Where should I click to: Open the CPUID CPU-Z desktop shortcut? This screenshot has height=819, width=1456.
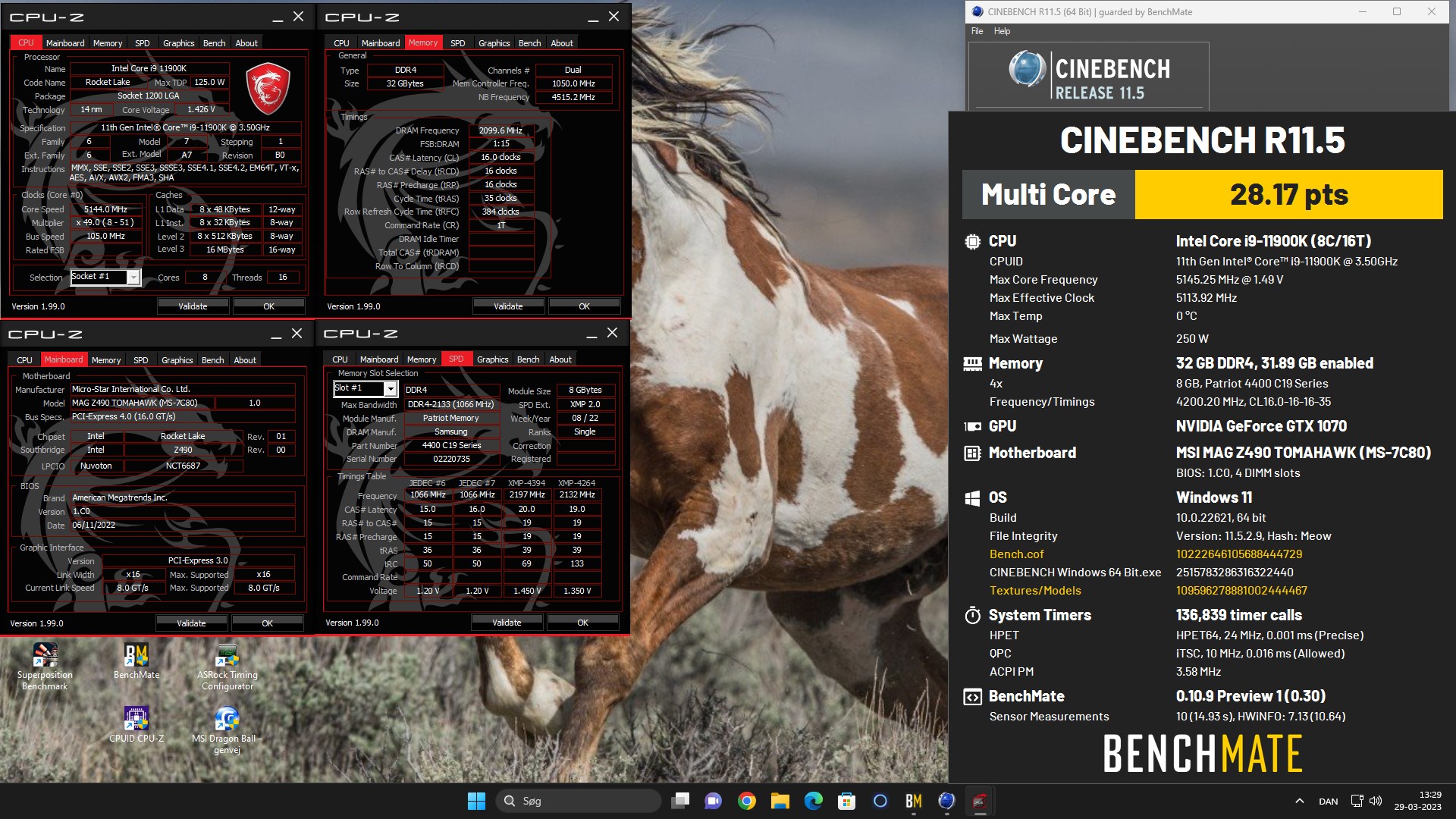(136, 724)
